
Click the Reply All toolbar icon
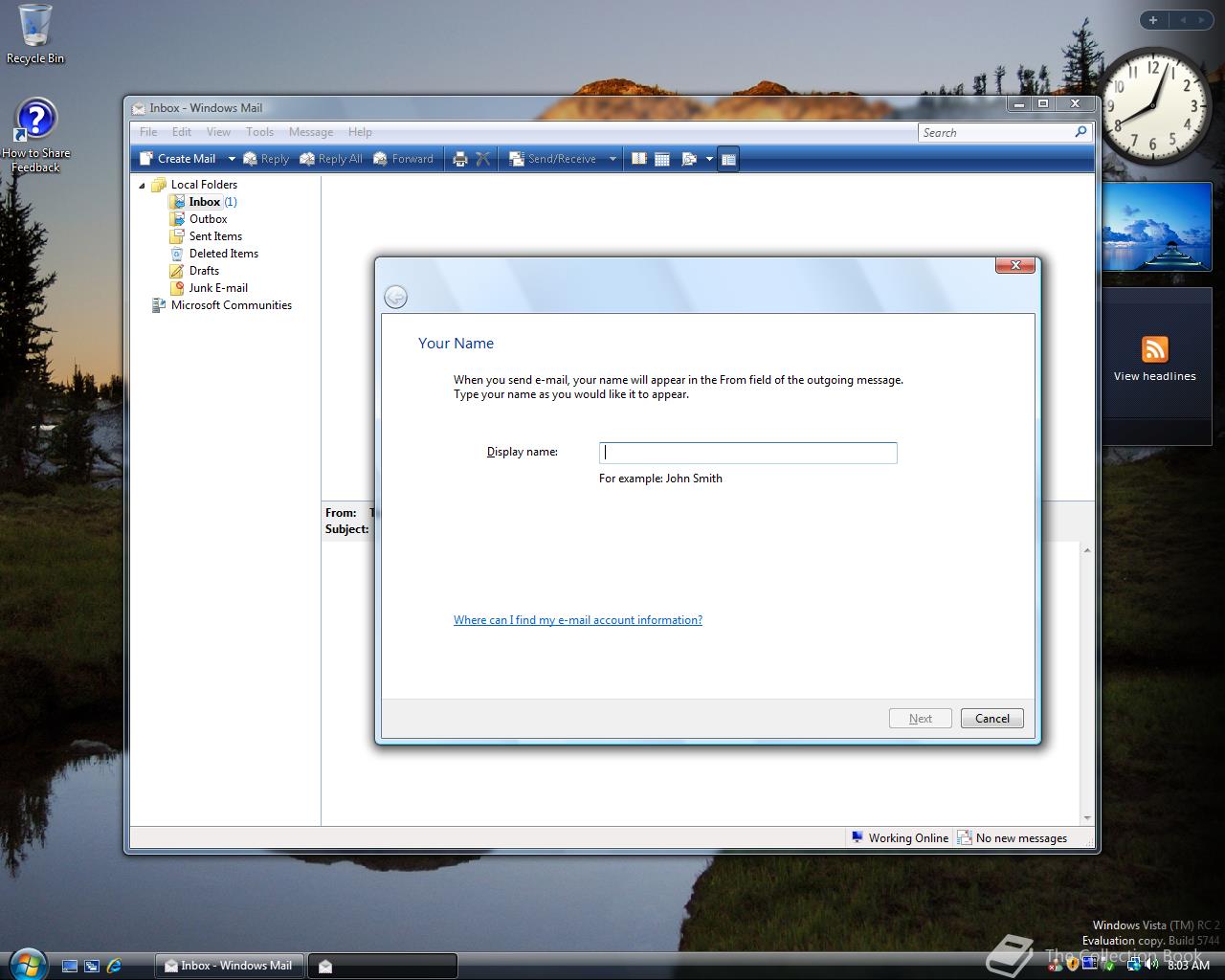coord(331,159)
